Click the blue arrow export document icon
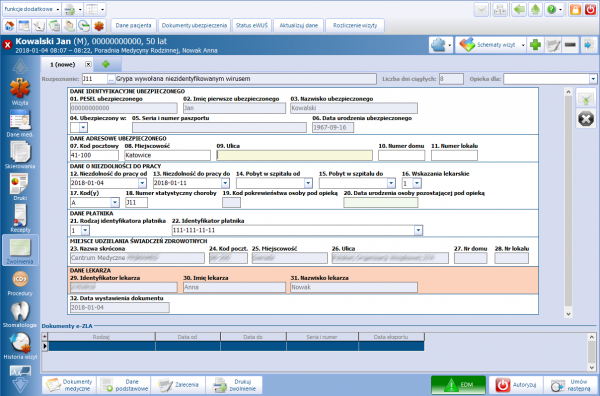This screenshot has height=396, width=600. point(588,45)
